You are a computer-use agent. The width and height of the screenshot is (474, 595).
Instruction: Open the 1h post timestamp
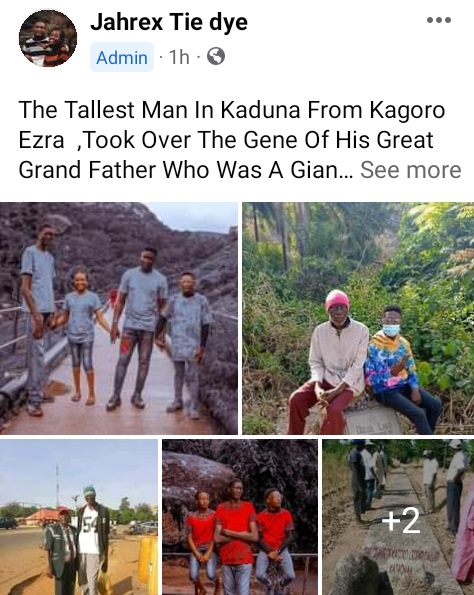click(179, 57)
